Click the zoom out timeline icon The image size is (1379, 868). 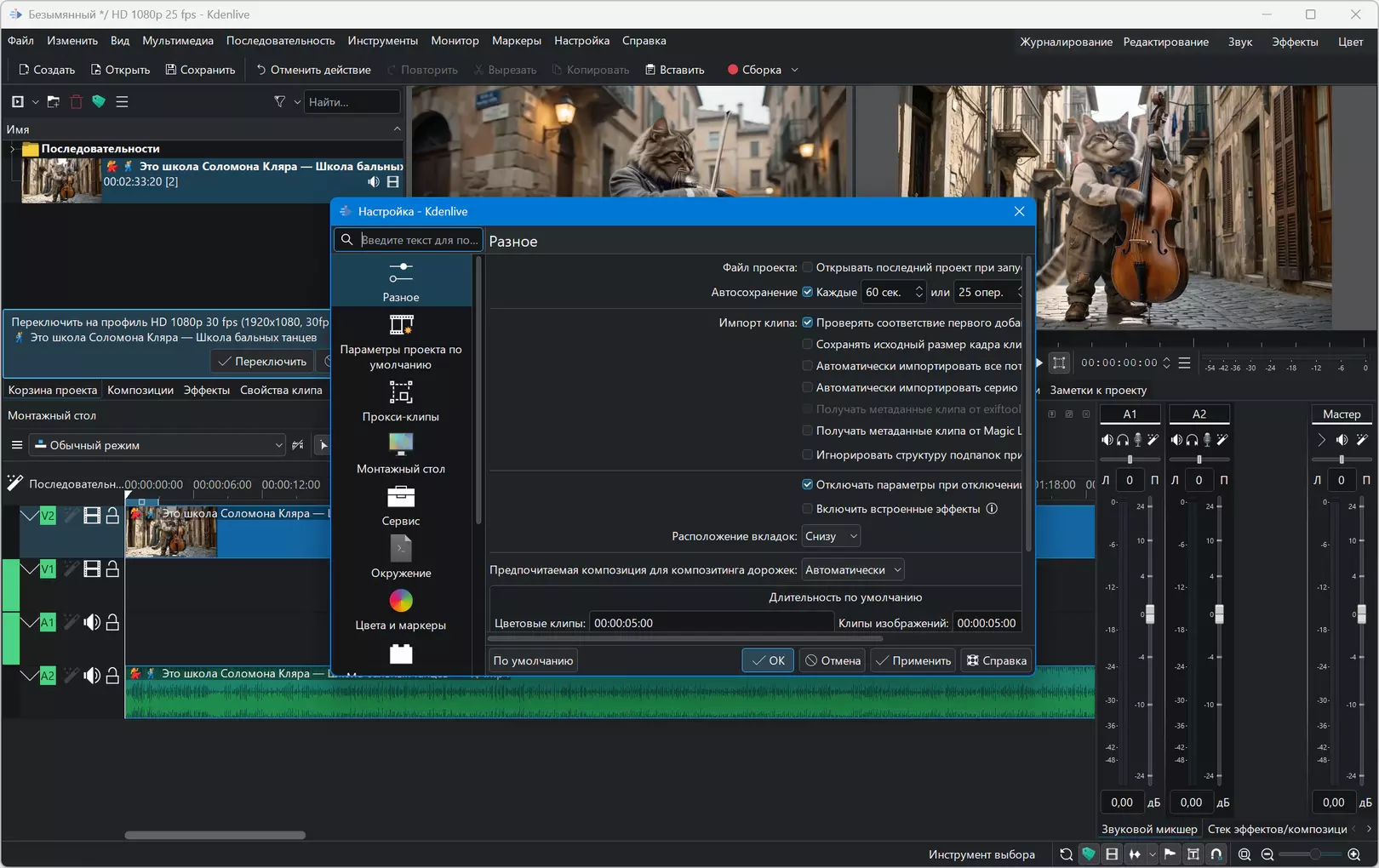[1267, 854]
